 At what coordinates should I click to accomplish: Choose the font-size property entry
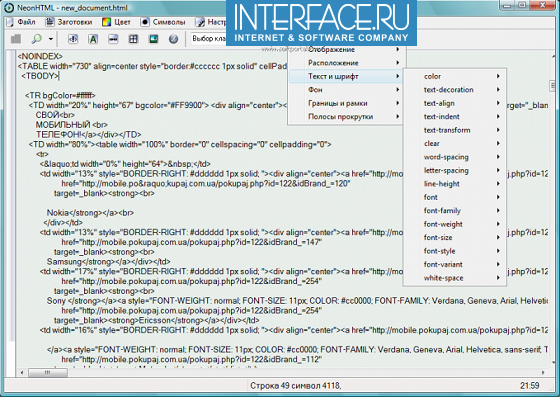(455, 238)
